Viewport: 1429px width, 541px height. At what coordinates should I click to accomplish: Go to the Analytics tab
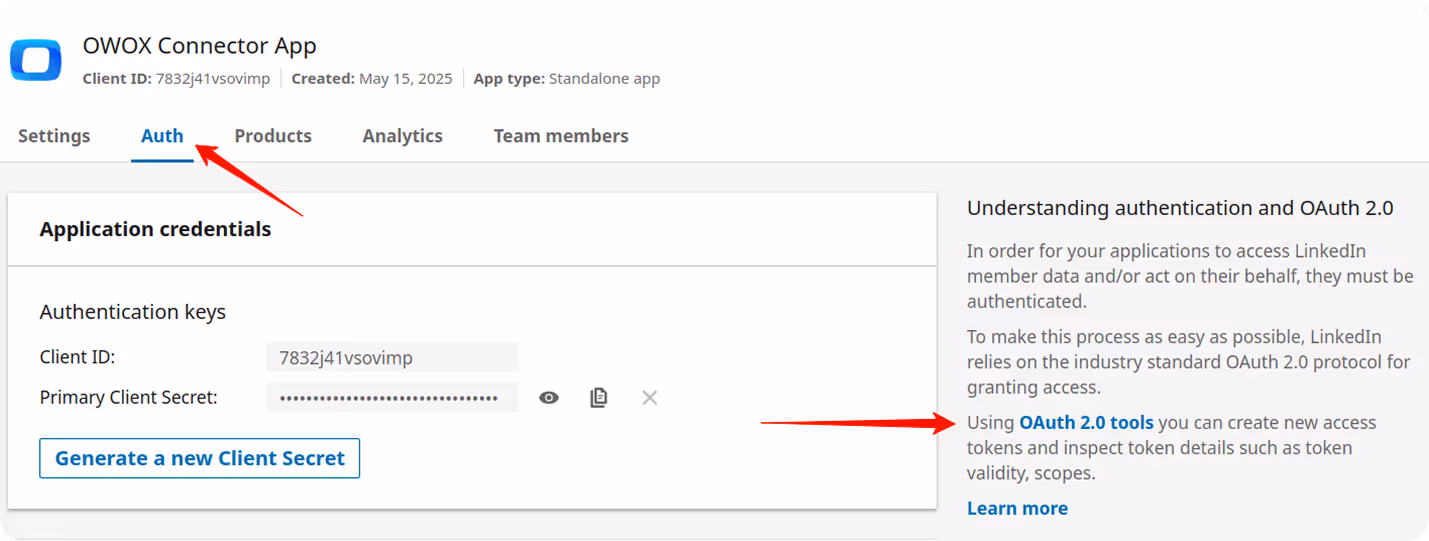(403, 136)
